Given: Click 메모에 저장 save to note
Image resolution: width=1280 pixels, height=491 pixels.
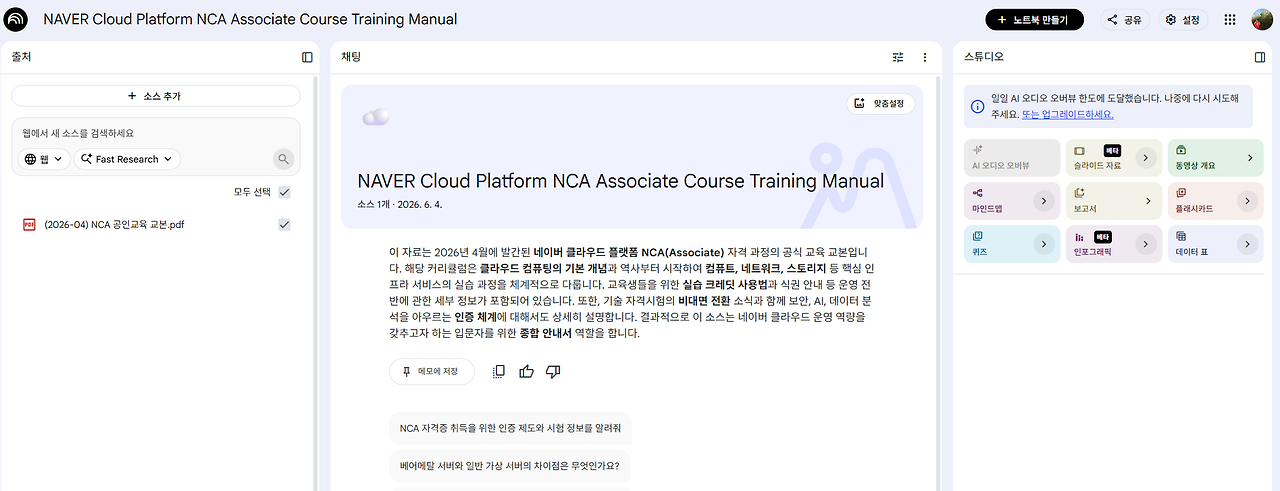Looking at the screenshot, I should point(432,371).
